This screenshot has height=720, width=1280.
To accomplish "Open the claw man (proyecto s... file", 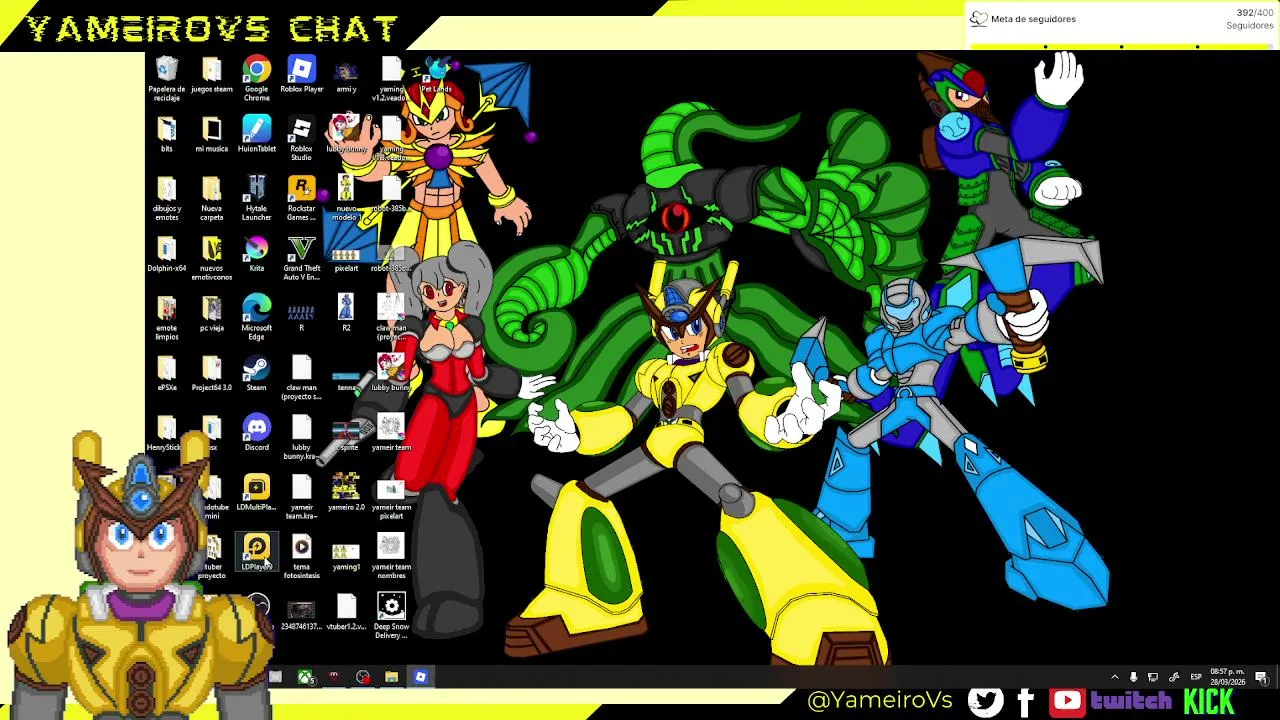I will click(301, 378).
